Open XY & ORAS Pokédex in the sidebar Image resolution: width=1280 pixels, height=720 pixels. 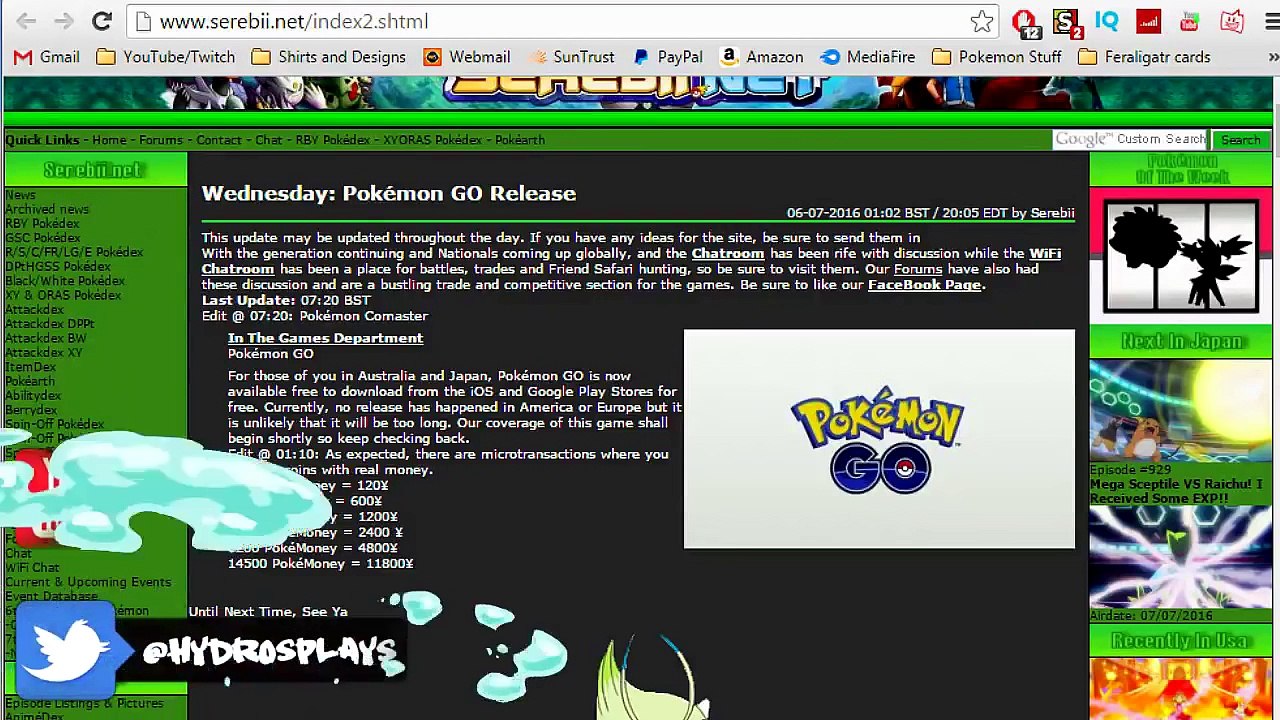(x=63, y=296)
